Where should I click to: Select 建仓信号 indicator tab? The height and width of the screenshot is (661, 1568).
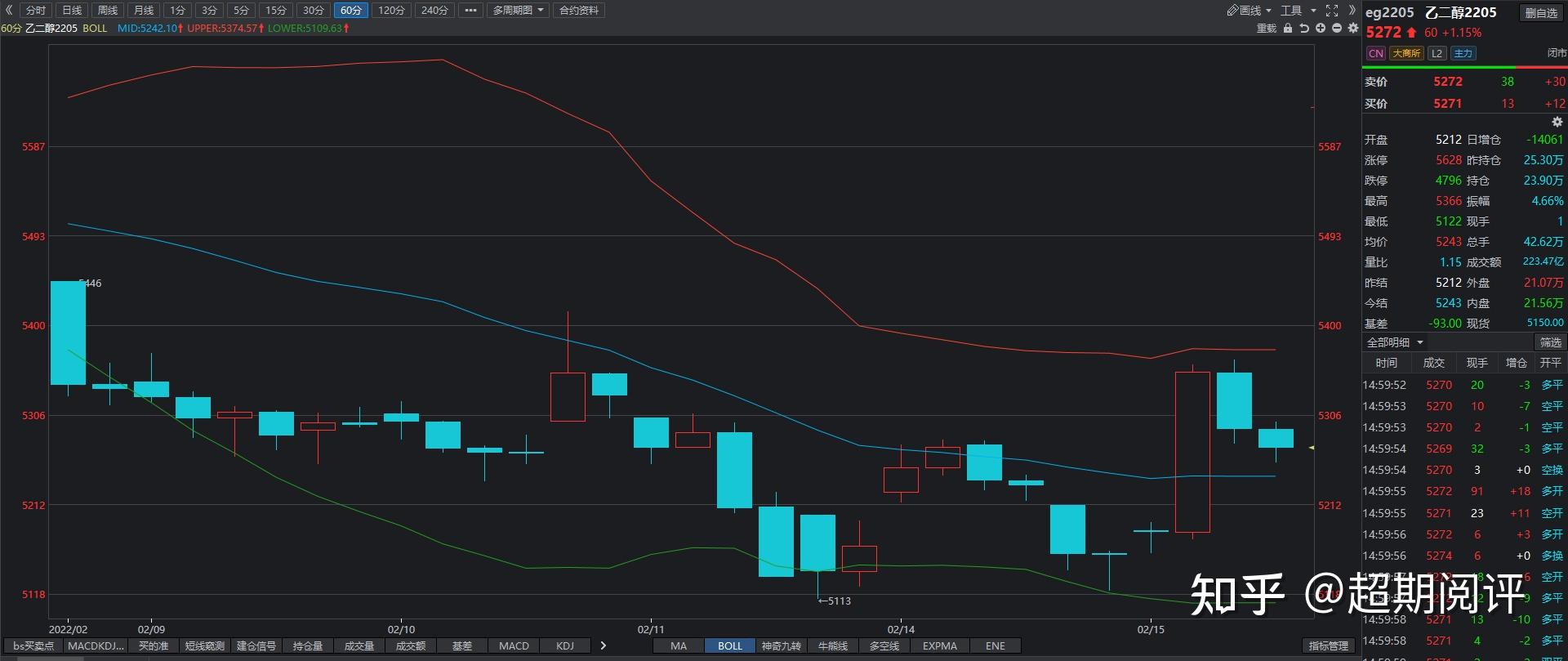[x=256, y=645]
